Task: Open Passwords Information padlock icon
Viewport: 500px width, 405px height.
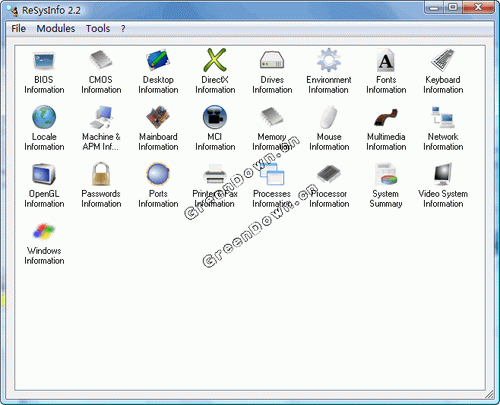Action: pos(101,174)
